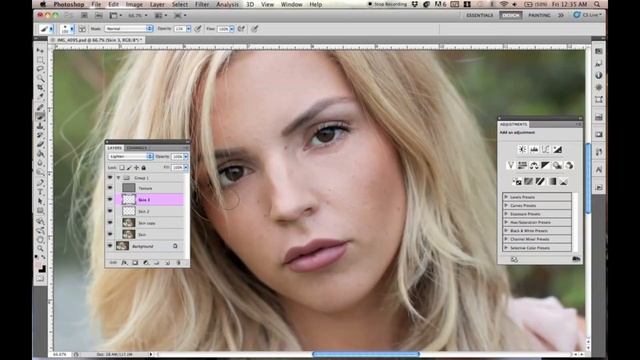Open the Image menu
This screenshot has width=640, height=360.
point(134,4)
